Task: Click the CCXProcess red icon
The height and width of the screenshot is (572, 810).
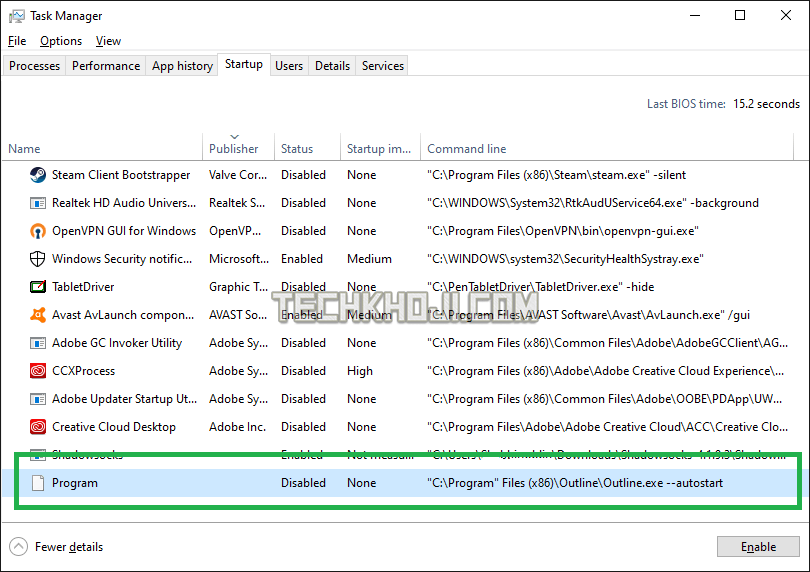Action: coord(38,370)
